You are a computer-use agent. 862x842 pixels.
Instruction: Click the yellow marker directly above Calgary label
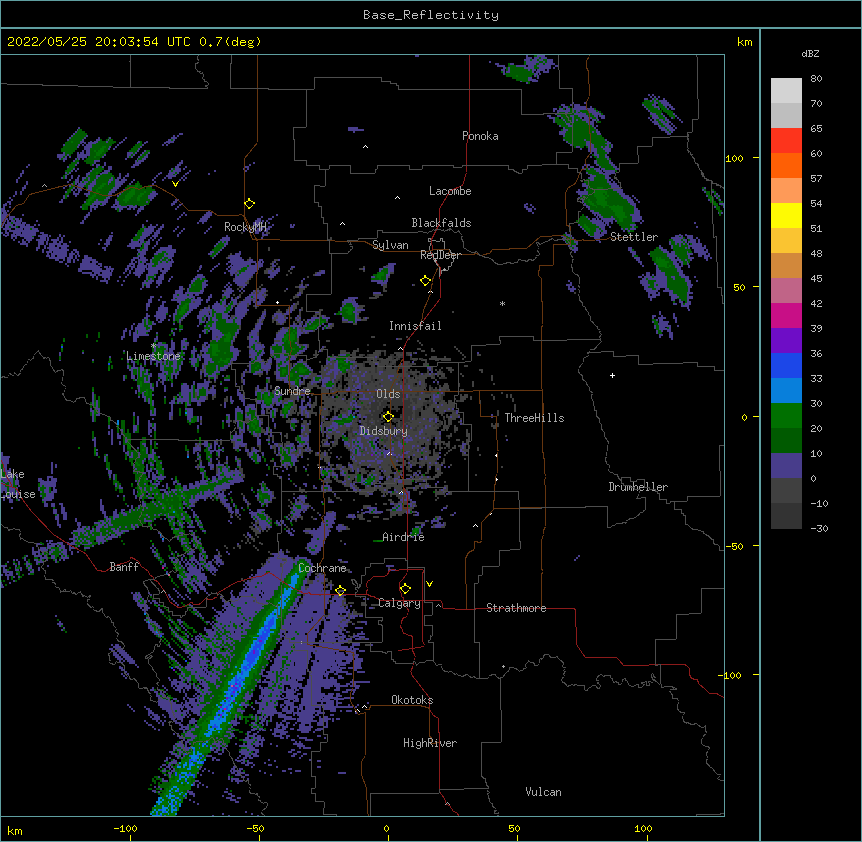[405, 589]
